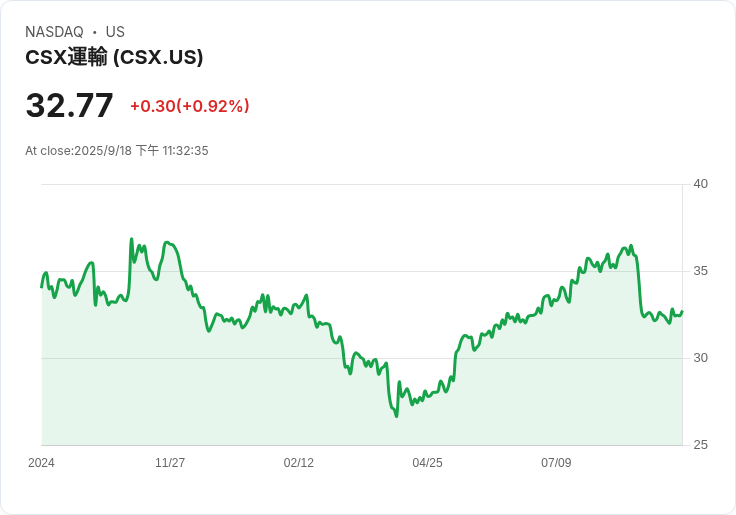Click the NASDAQ exchange label

pos(54,32)
